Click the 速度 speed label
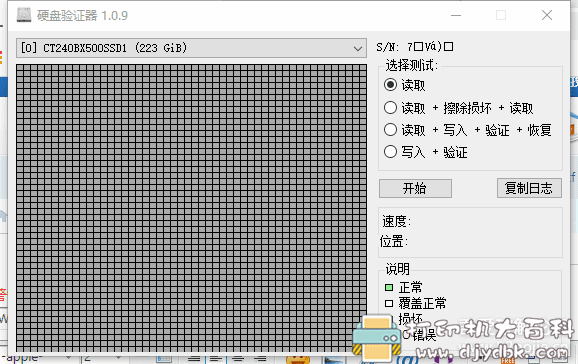The height and width of the screenshot is (364, 578). [x=396, y=221]
